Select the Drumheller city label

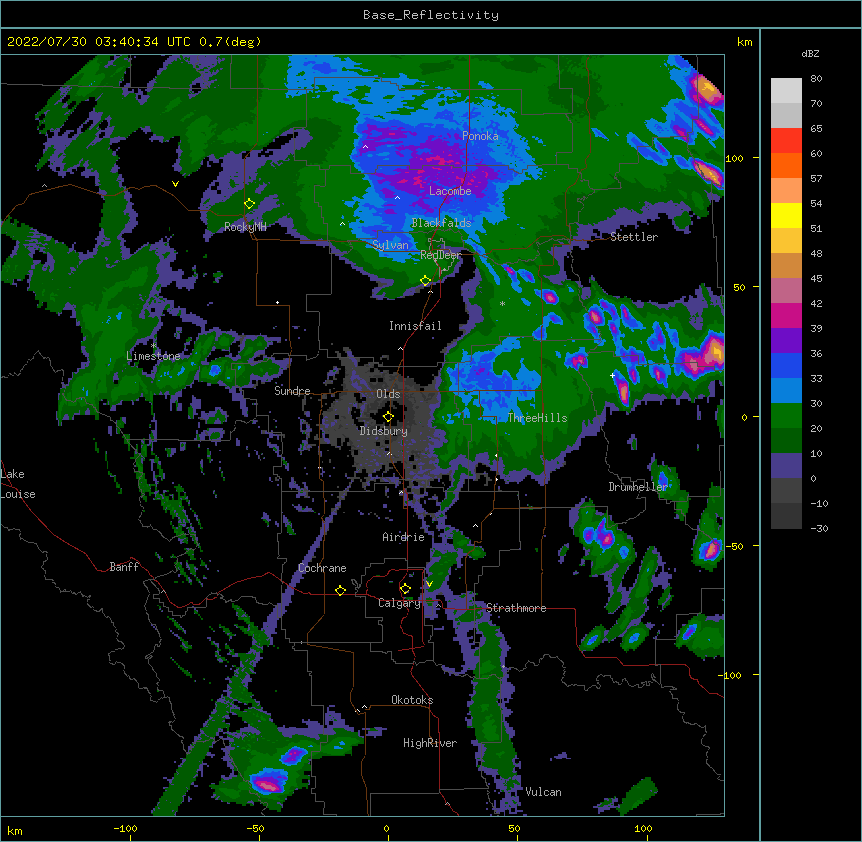point(638,487)
